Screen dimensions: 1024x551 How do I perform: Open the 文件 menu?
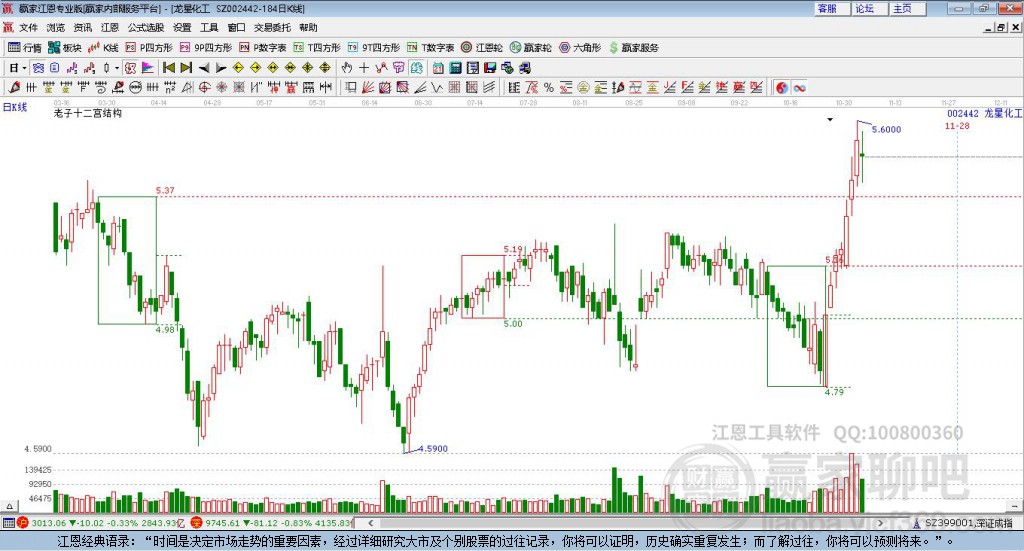click(28, 27)
